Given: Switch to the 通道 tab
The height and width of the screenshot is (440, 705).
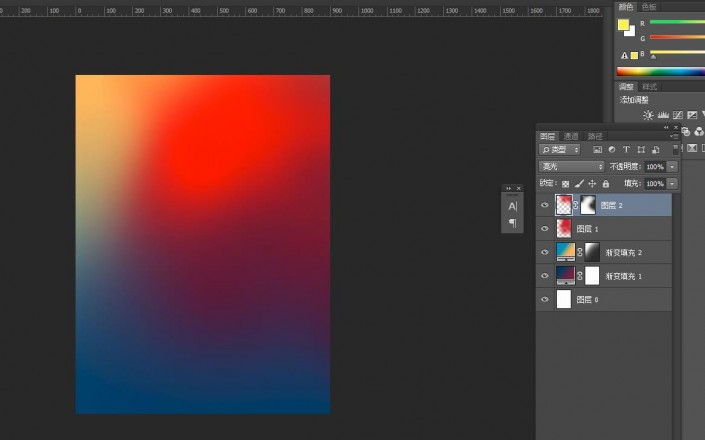Looking at the screenshot, I should tap(571, 136).
